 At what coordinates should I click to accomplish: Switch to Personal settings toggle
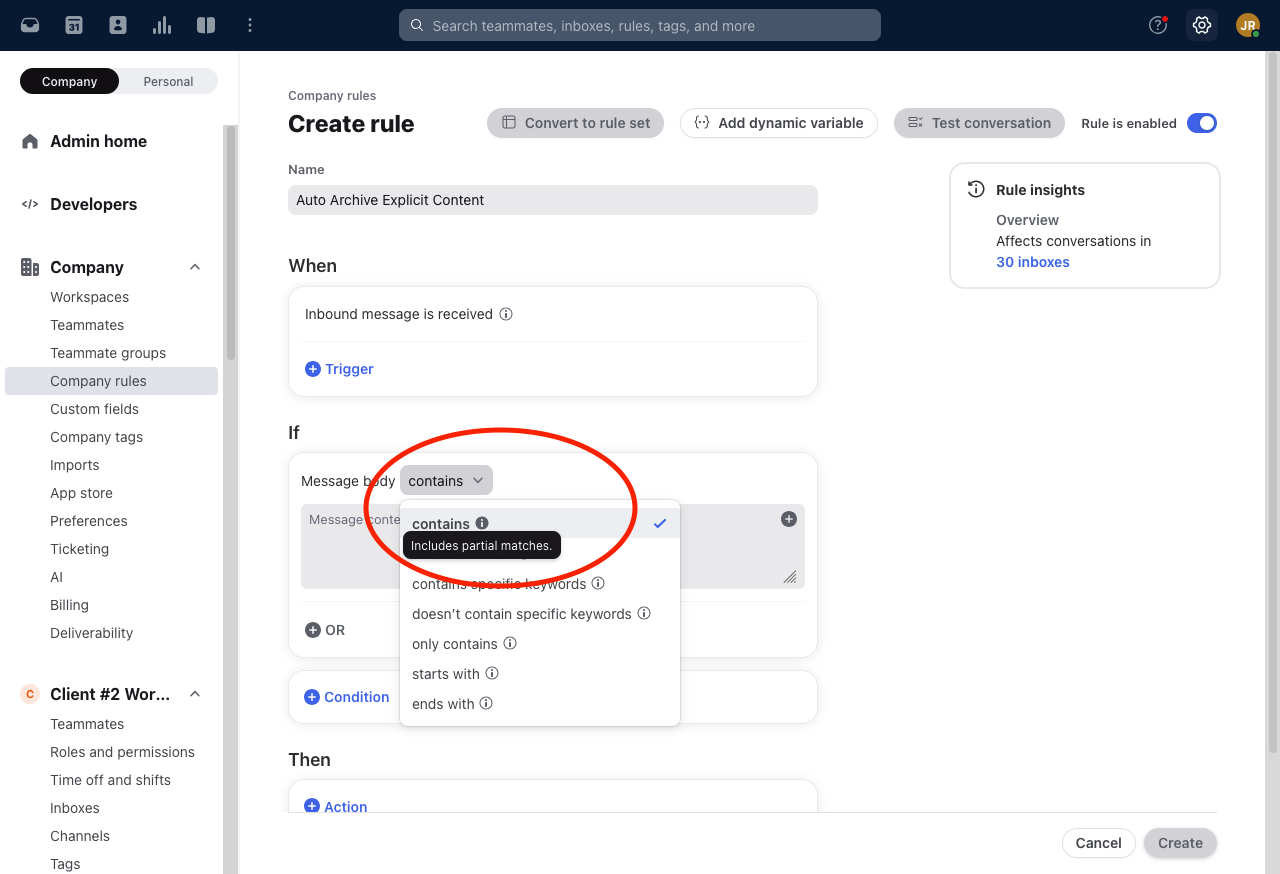(168, 81)
